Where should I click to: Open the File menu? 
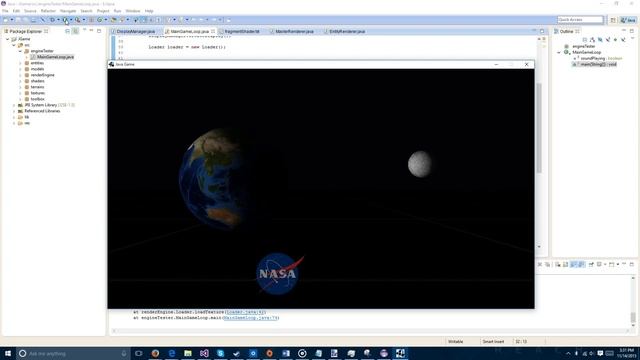(5, 11)
